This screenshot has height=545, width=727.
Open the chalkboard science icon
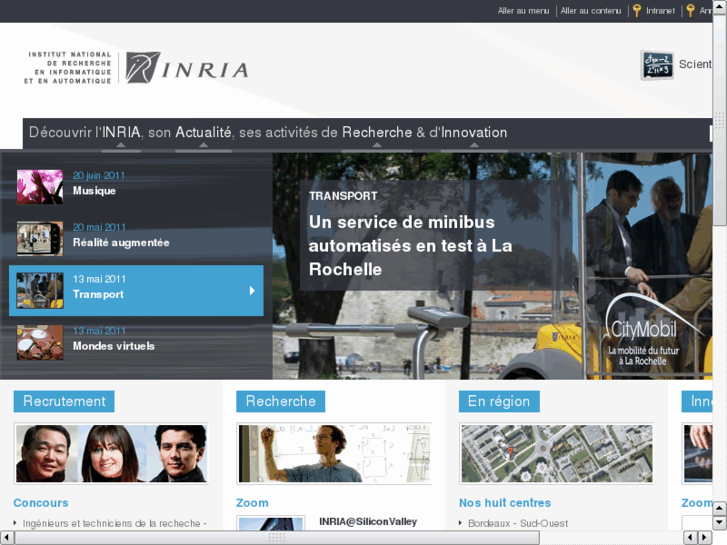(x=657, y=65)
